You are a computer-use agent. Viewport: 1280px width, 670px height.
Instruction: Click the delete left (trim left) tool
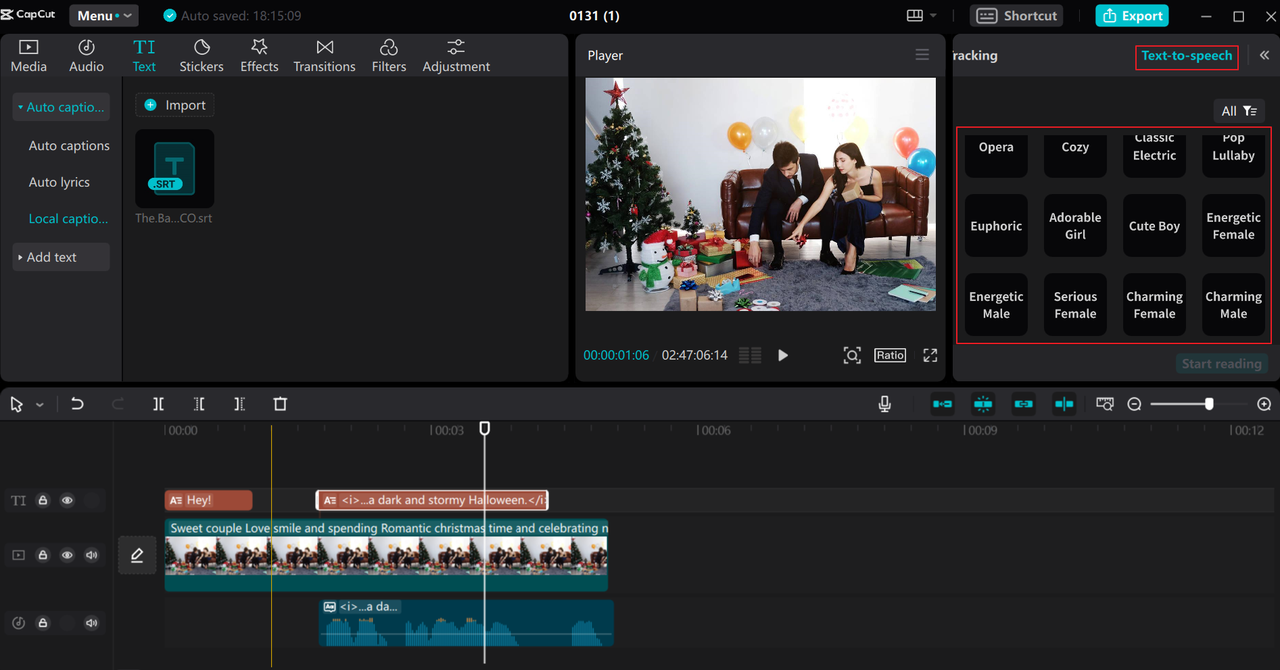199,404
